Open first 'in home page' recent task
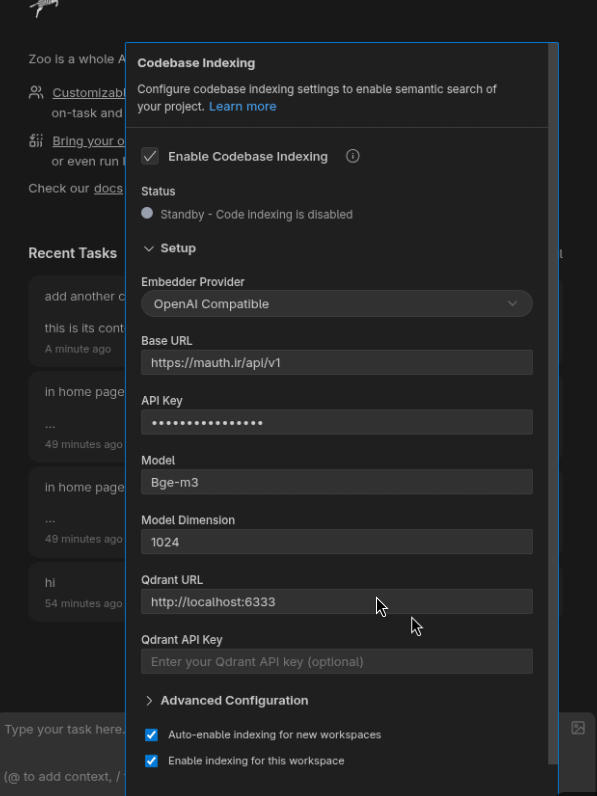 point(77,417)
